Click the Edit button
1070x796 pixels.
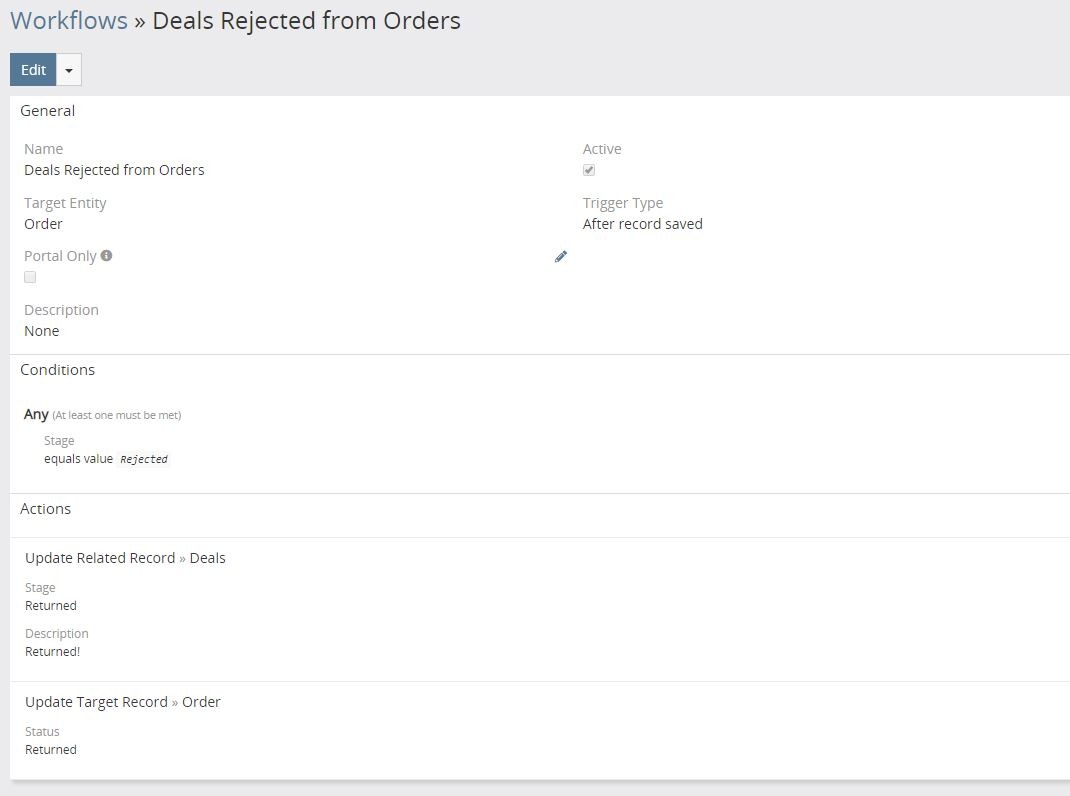(x=33, y=70)
